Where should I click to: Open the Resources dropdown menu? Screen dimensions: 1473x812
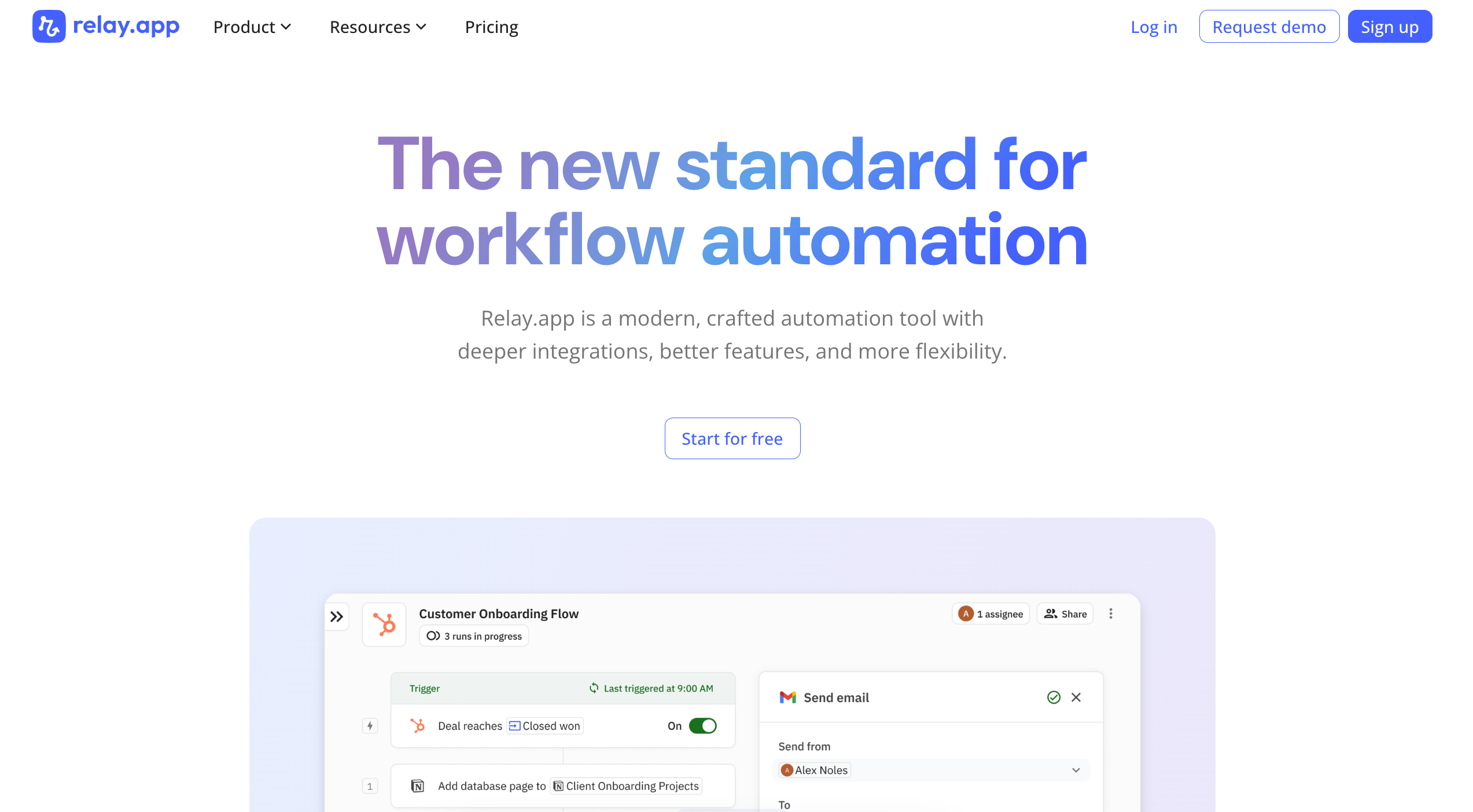[x=378, y=27]
